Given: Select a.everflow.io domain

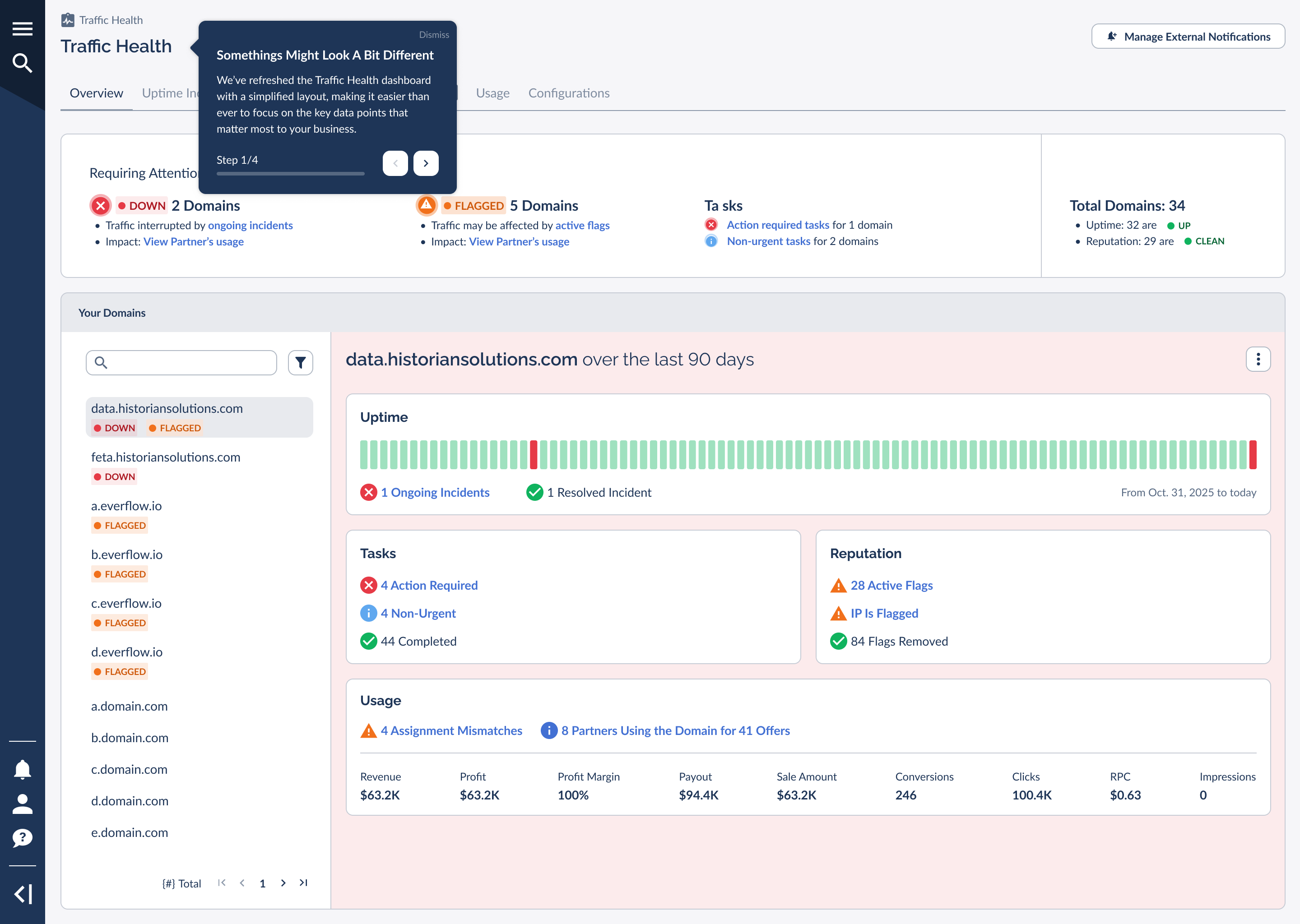Looking at the screenshot, I should coord(199,515).
